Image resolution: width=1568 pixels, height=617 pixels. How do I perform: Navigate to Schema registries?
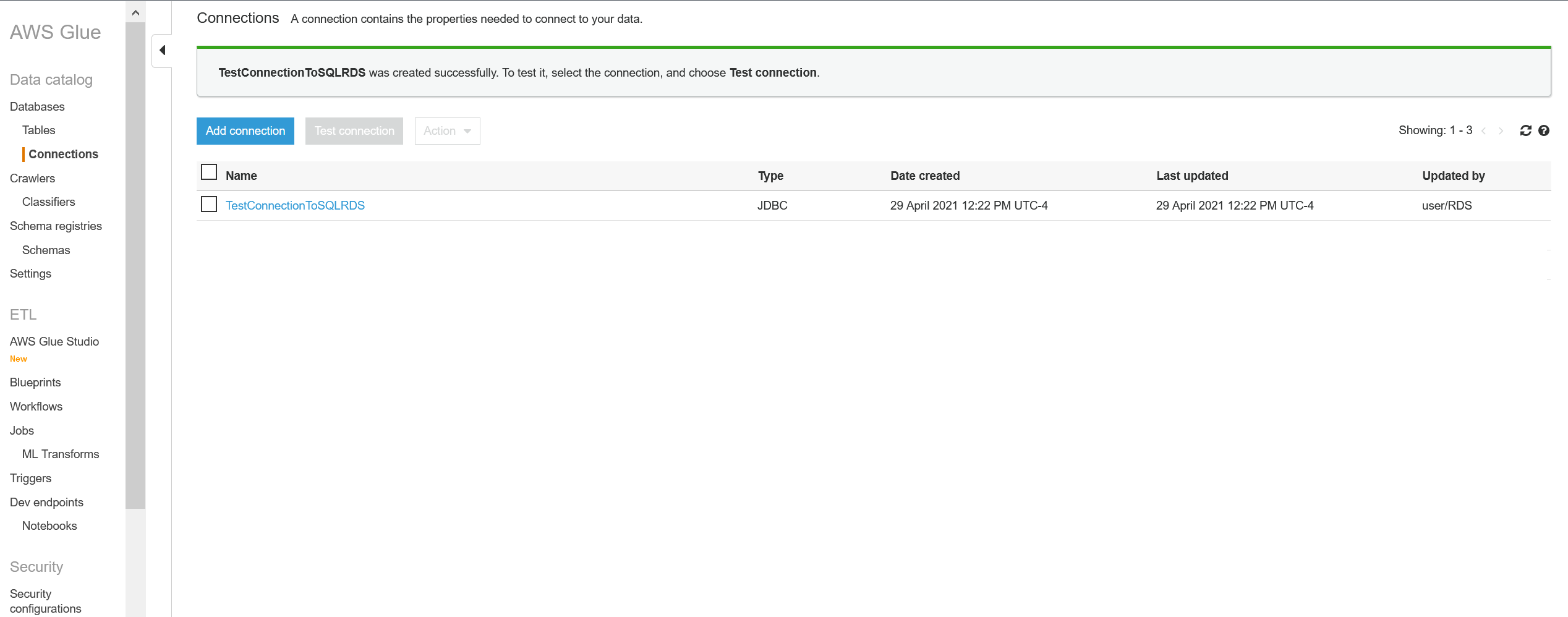56,226
